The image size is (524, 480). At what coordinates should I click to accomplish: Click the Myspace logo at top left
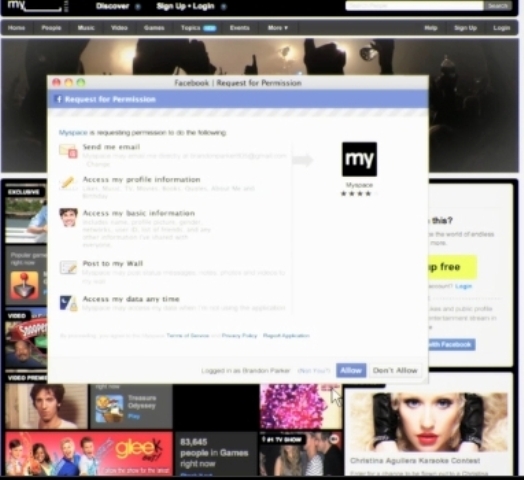tap(36, 6)
